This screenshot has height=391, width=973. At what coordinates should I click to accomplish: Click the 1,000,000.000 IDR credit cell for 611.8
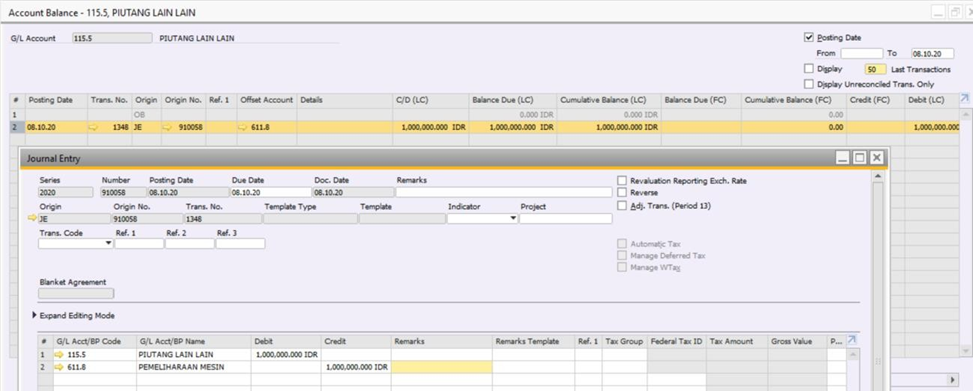point(356,367)
